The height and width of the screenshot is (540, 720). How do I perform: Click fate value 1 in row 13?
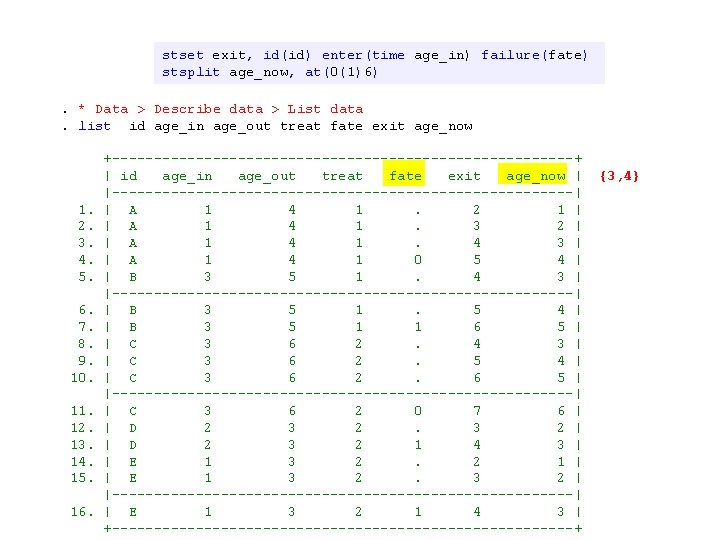[x=418, y=444]
